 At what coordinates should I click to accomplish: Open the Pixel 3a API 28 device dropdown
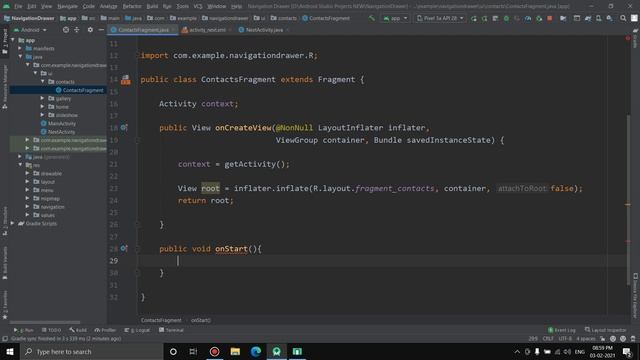440,18
